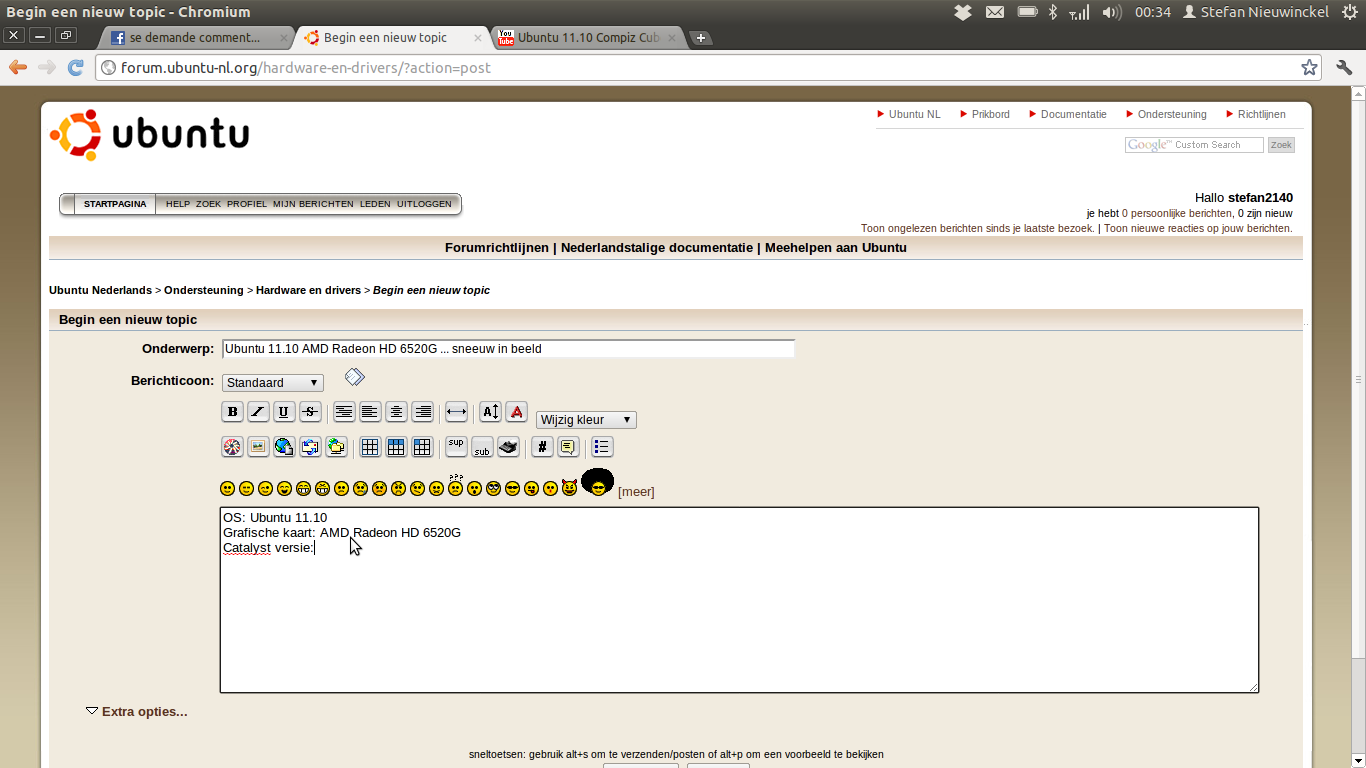
Task: Open the Stefan Nieuwinckel user menu
Action: coord(1255,12)
